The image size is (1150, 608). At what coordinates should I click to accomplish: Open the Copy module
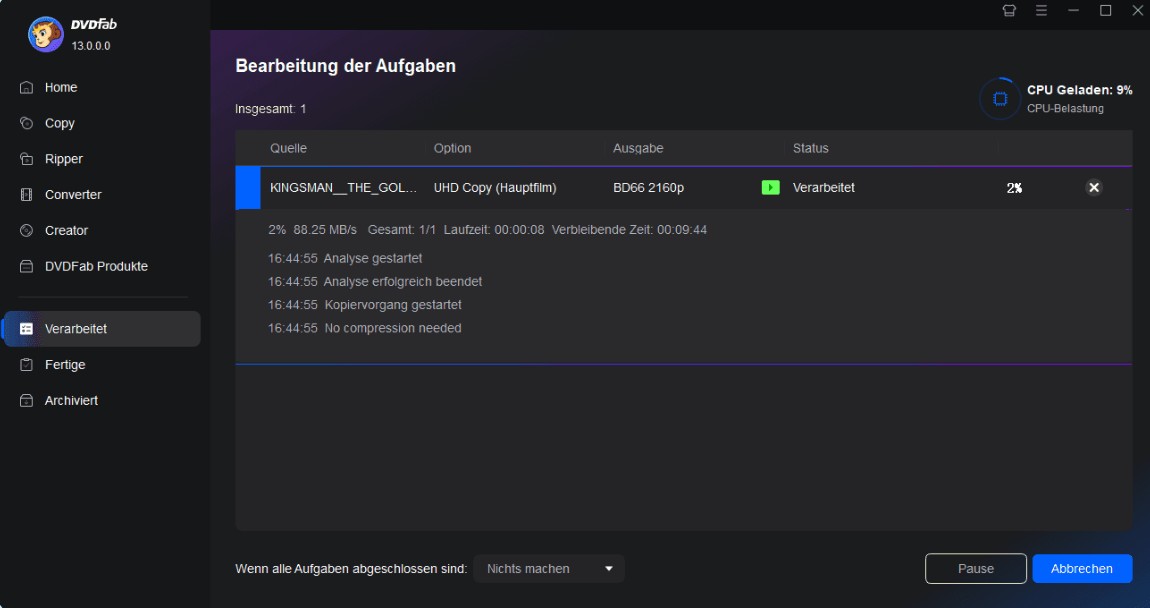pos(59,123)
